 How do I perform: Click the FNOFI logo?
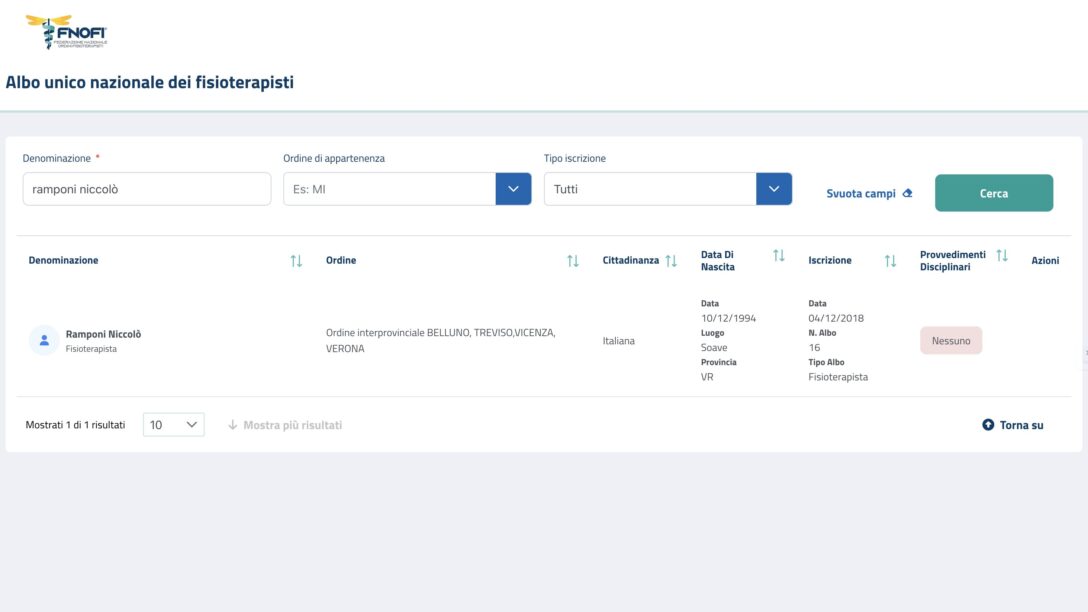(x=66, y=32)
